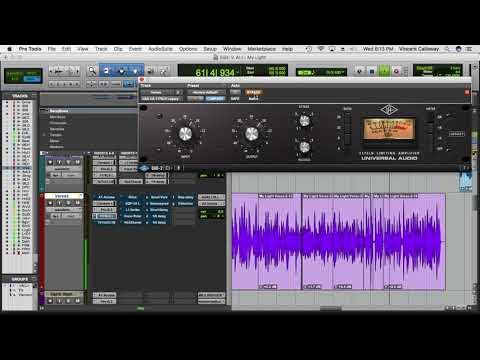Click the Release knob on the 1176
This screenshot has width=480, height=360.
tap(304, 146)
